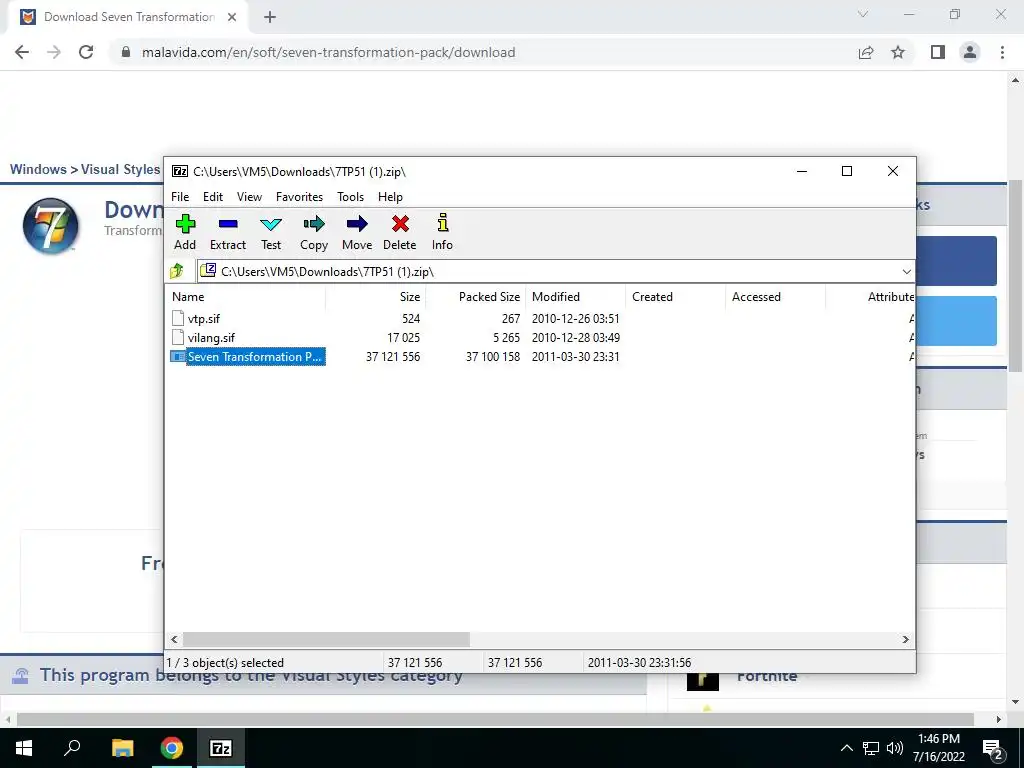This screenshot has width=1024, height=768.
Task: Open Chrome side panel icon
Action: [x=938, y=52]
